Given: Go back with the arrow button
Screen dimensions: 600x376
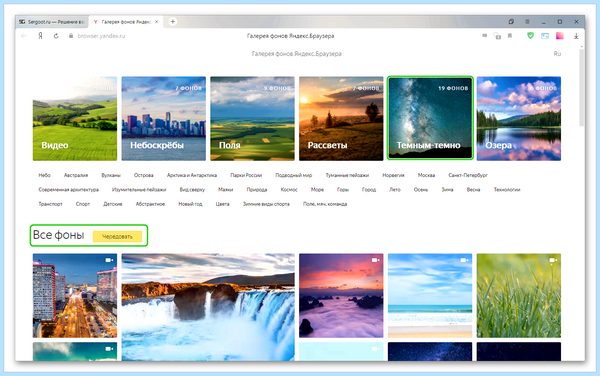Looking at the screenshot, I should [24, 36].
